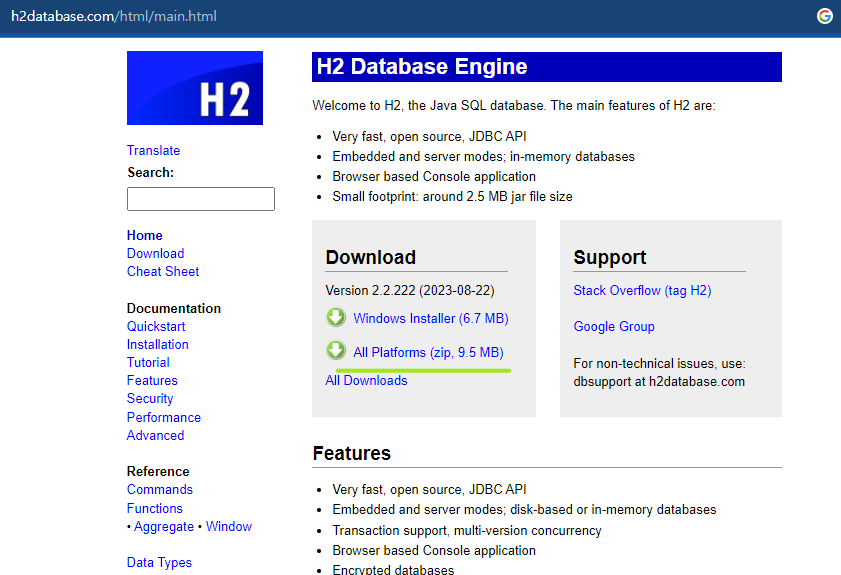Open the Functions reference link
Image resolution: width=841 pixels, height=575 pixels.
(x=154, y=508)
